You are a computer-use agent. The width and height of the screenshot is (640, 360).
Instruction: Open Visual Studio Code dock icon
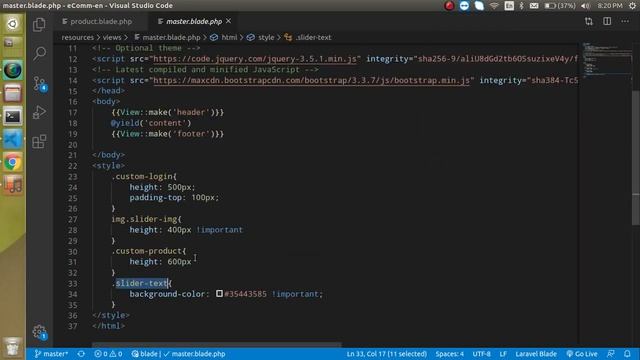point(13,140)
